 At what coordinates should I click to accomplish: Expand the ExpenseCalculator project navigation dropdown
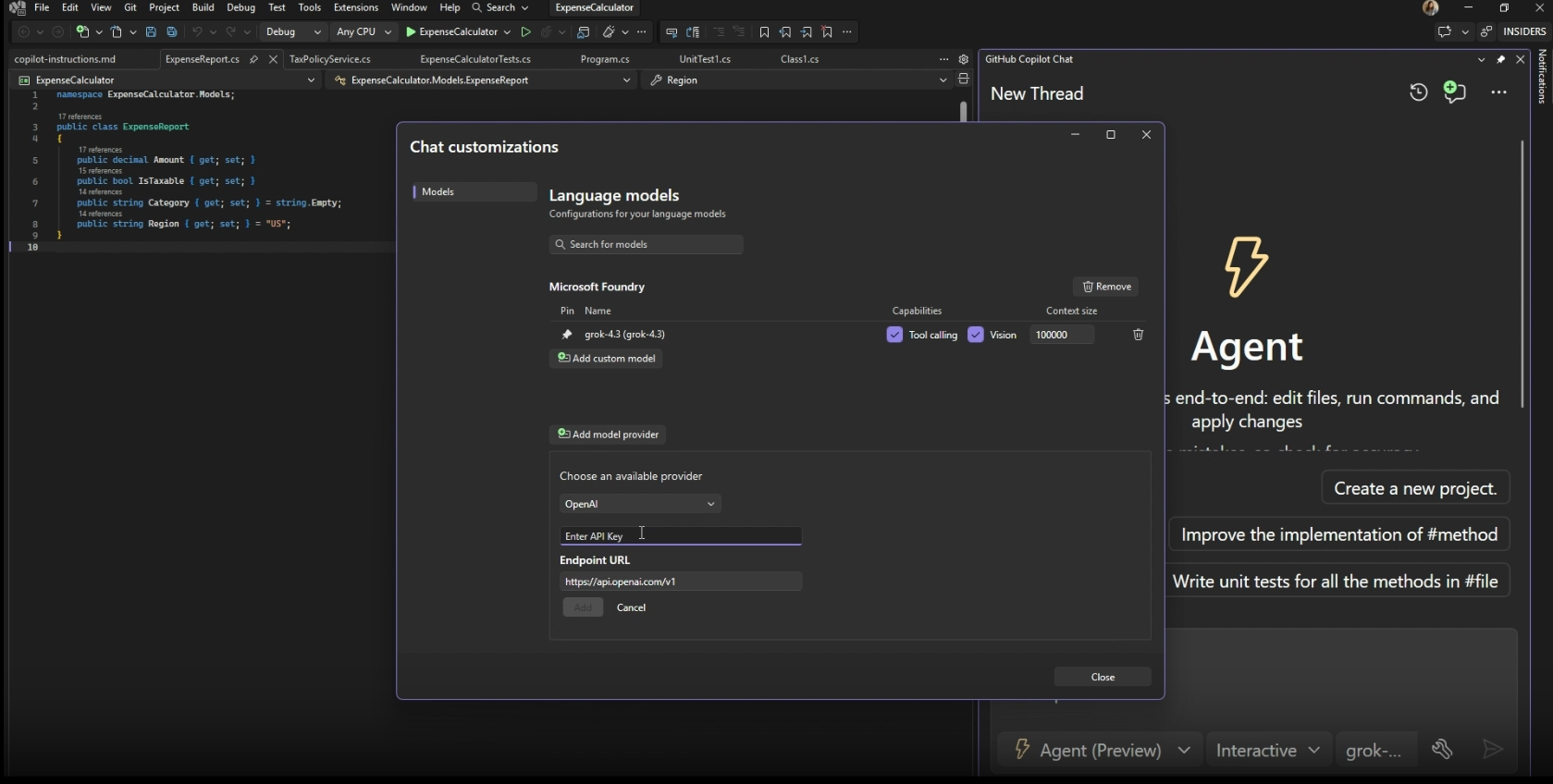coord(166,80)
